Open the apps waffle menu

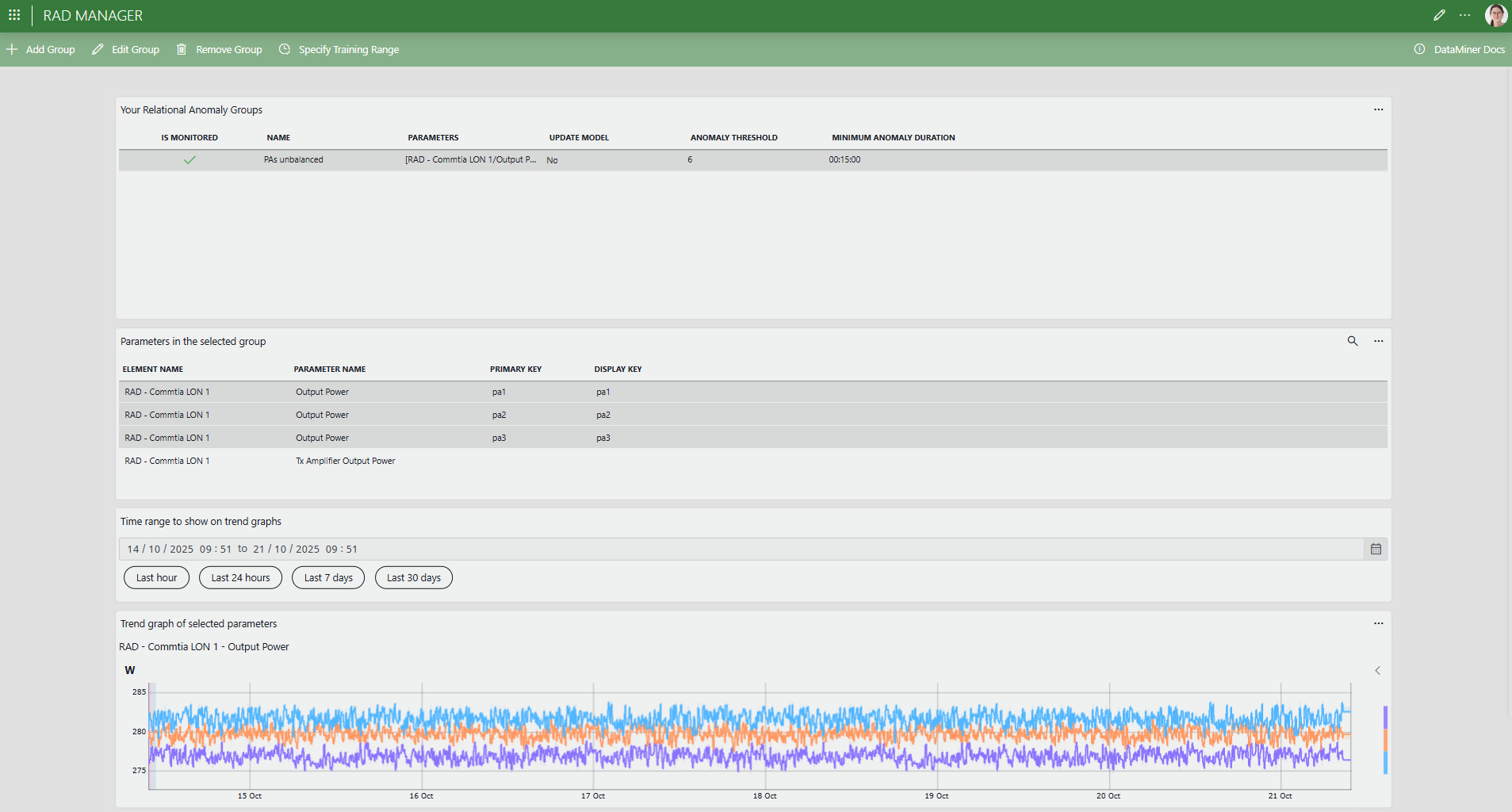[14, 15]
